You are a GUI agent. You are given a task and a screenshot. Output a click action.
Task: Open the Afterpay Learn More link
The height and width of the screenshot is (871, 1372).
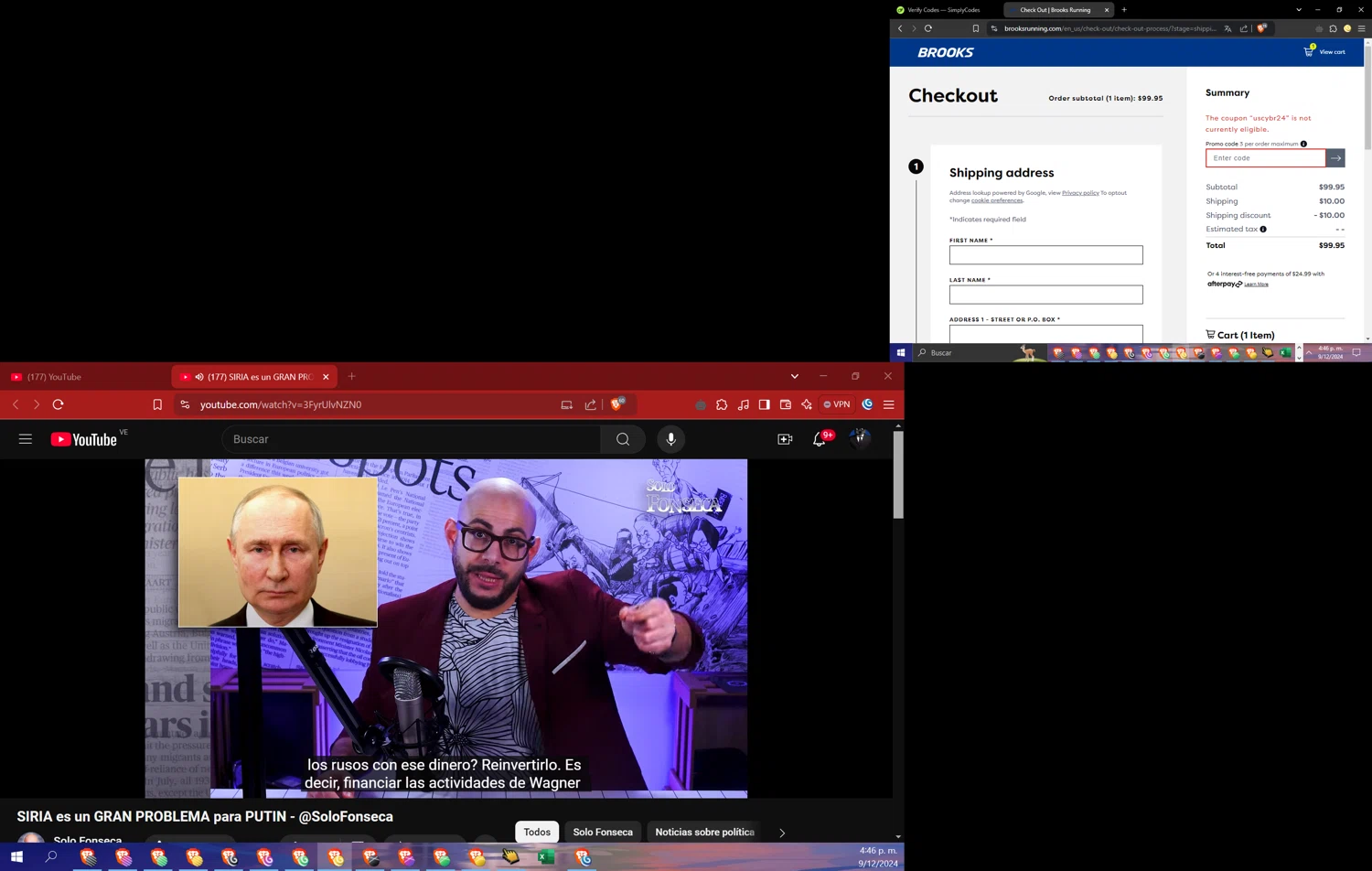[x=1256, y=285]
